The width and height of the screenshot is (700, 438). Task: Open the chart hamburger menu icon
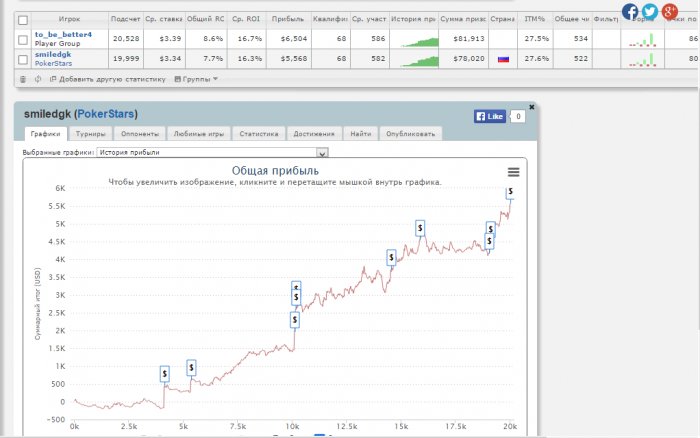tap(513, 172)
